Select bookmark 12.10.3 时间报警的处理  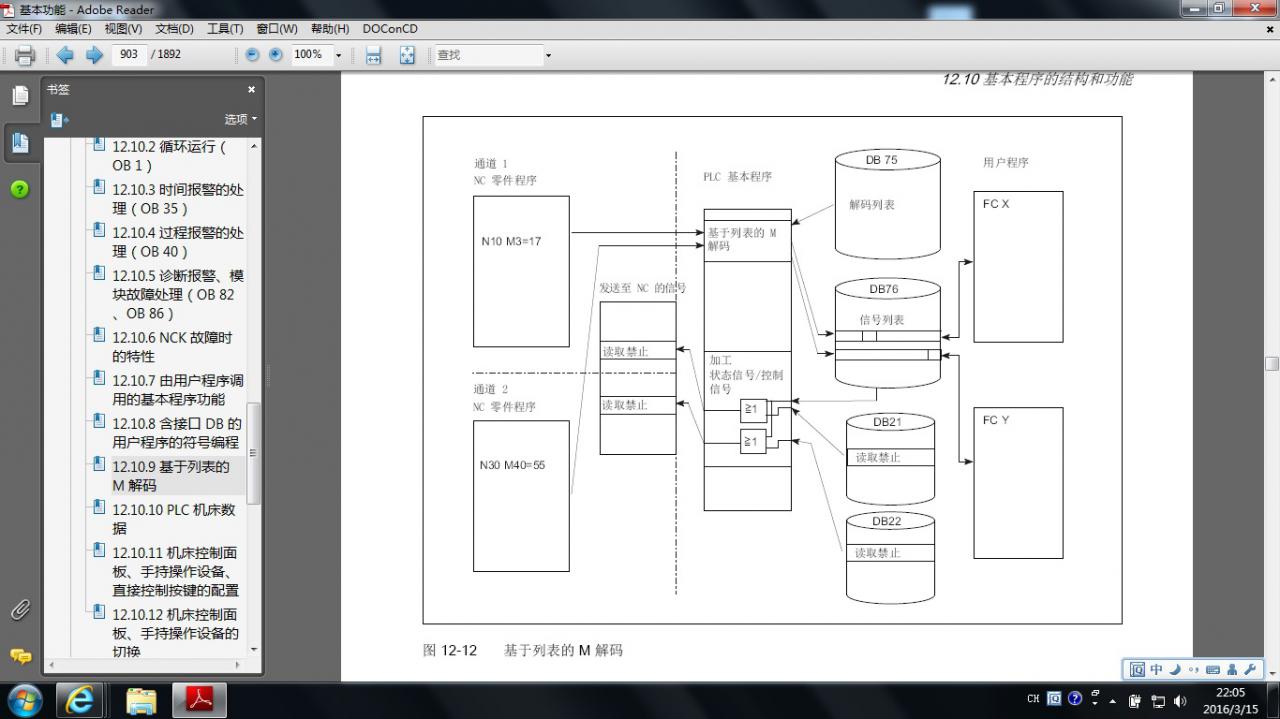(177, 199)
